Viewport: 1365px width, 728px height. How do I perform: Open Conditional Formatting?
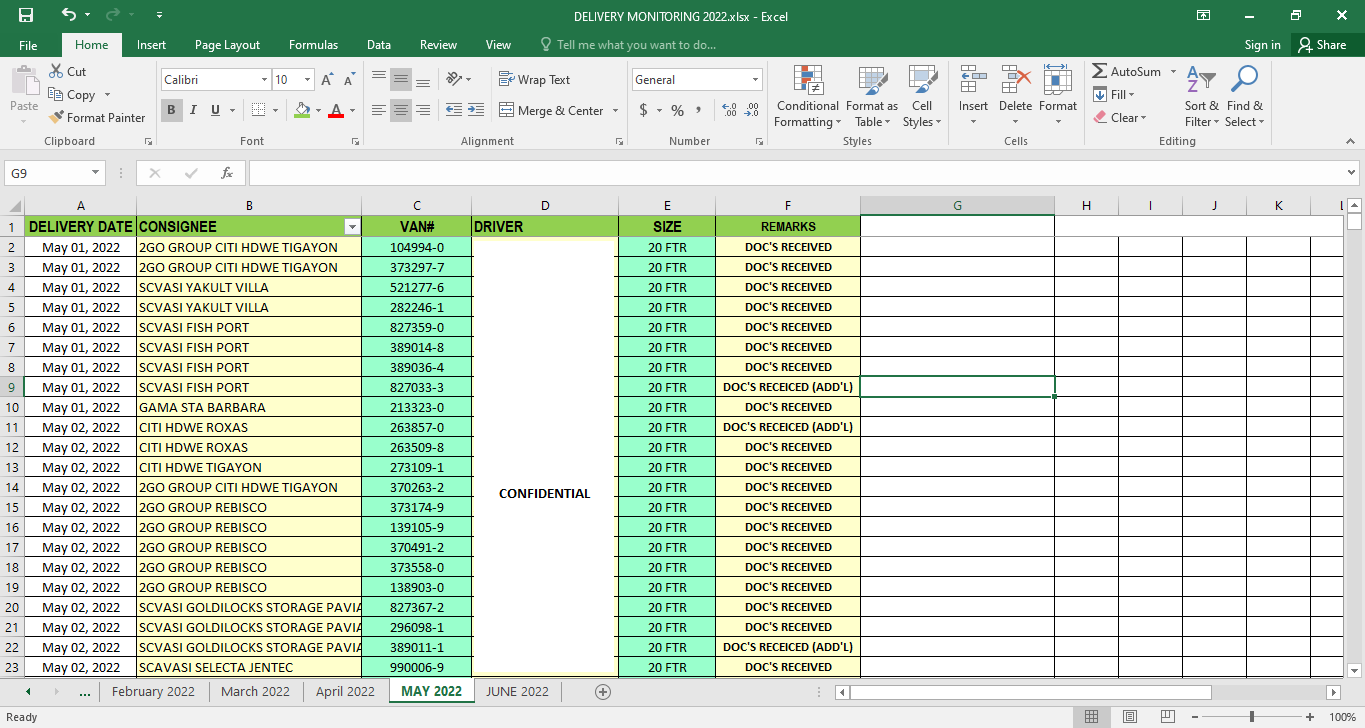(x=808, y=96)
